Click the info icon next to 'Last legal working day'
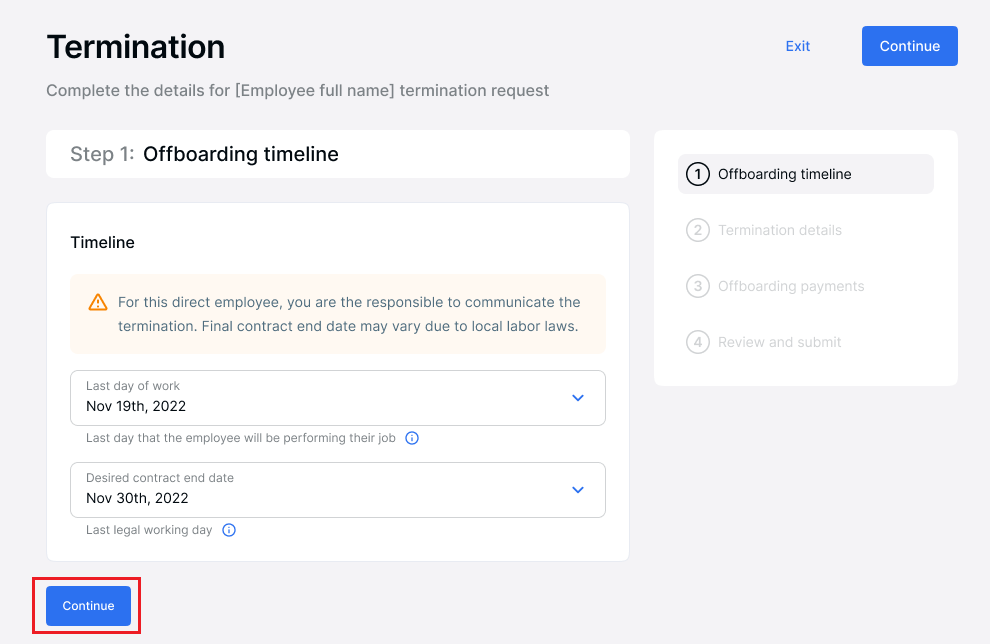The height and width of the screenshot is (644, 990). click(228, 530)
